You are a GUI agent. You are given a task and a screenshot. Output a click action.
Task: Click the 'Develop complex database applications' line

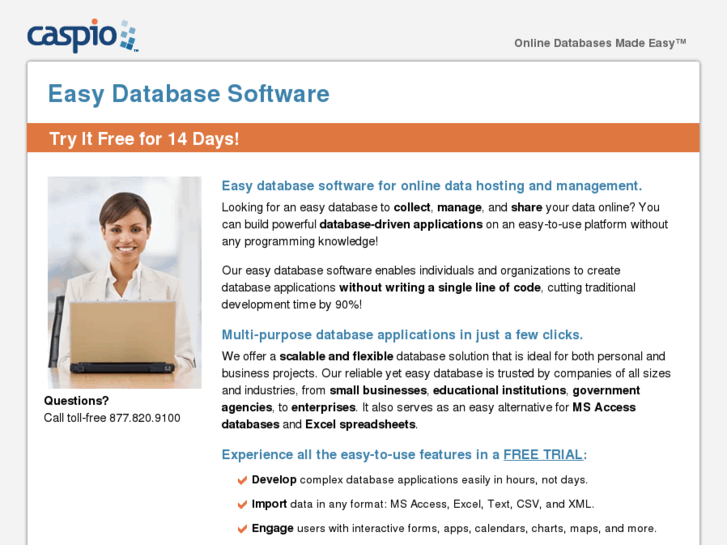pyautogui.click(x=420, y=480)
